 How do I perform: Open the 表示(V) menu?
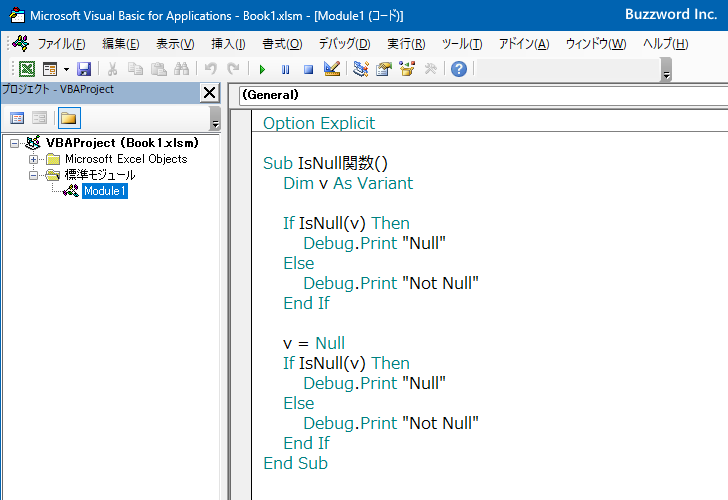pyautogui.click(x=175, y=44)
